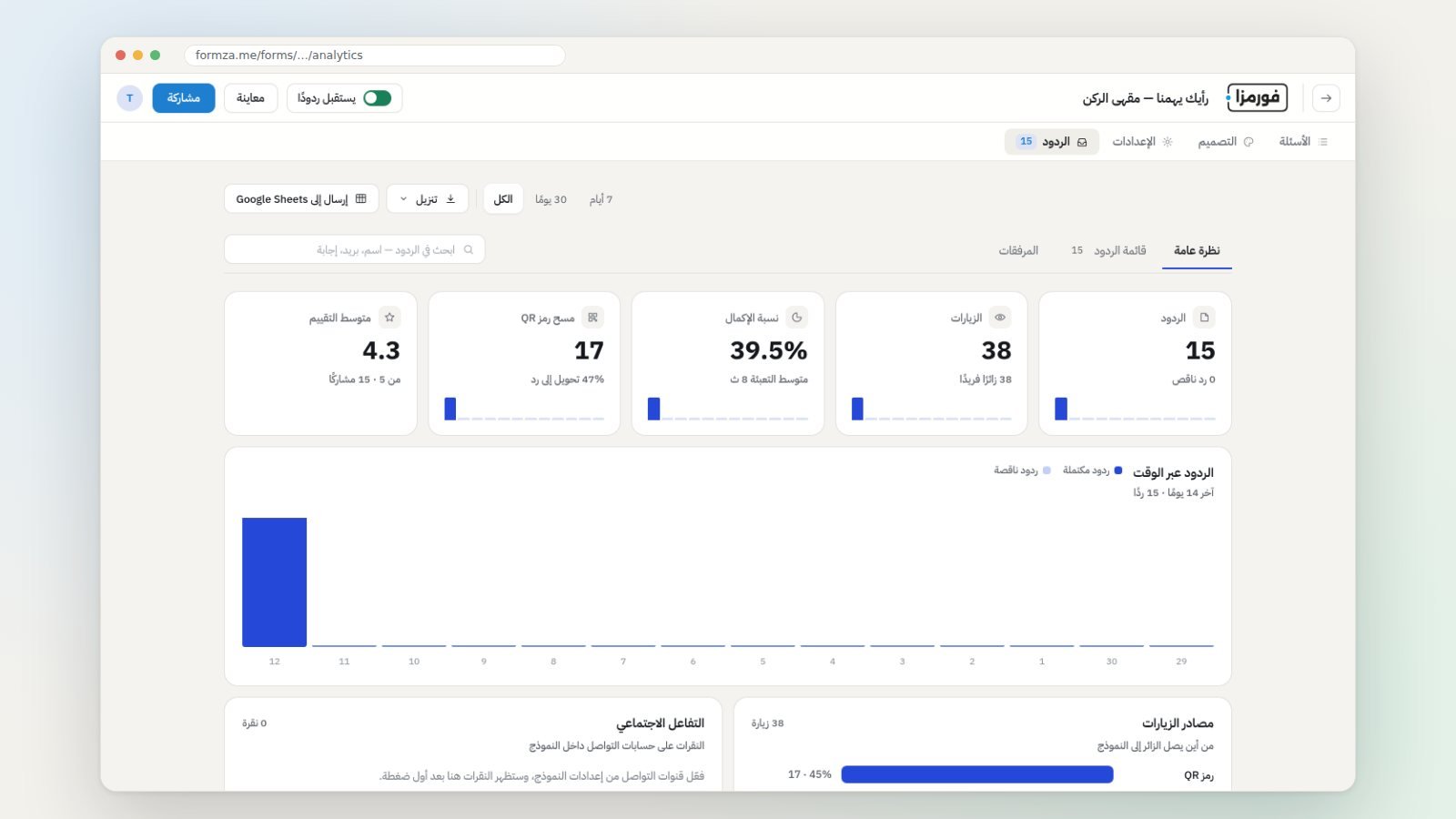Click the tall blue chart bar for day 12
Image resolution: width=1456 pixels, height=819 pixels.
[x=274, y=582]
